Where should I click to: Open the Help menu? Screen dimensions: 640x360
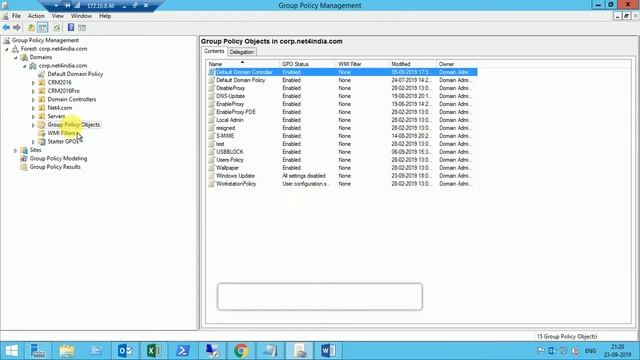tap(105, 16)
